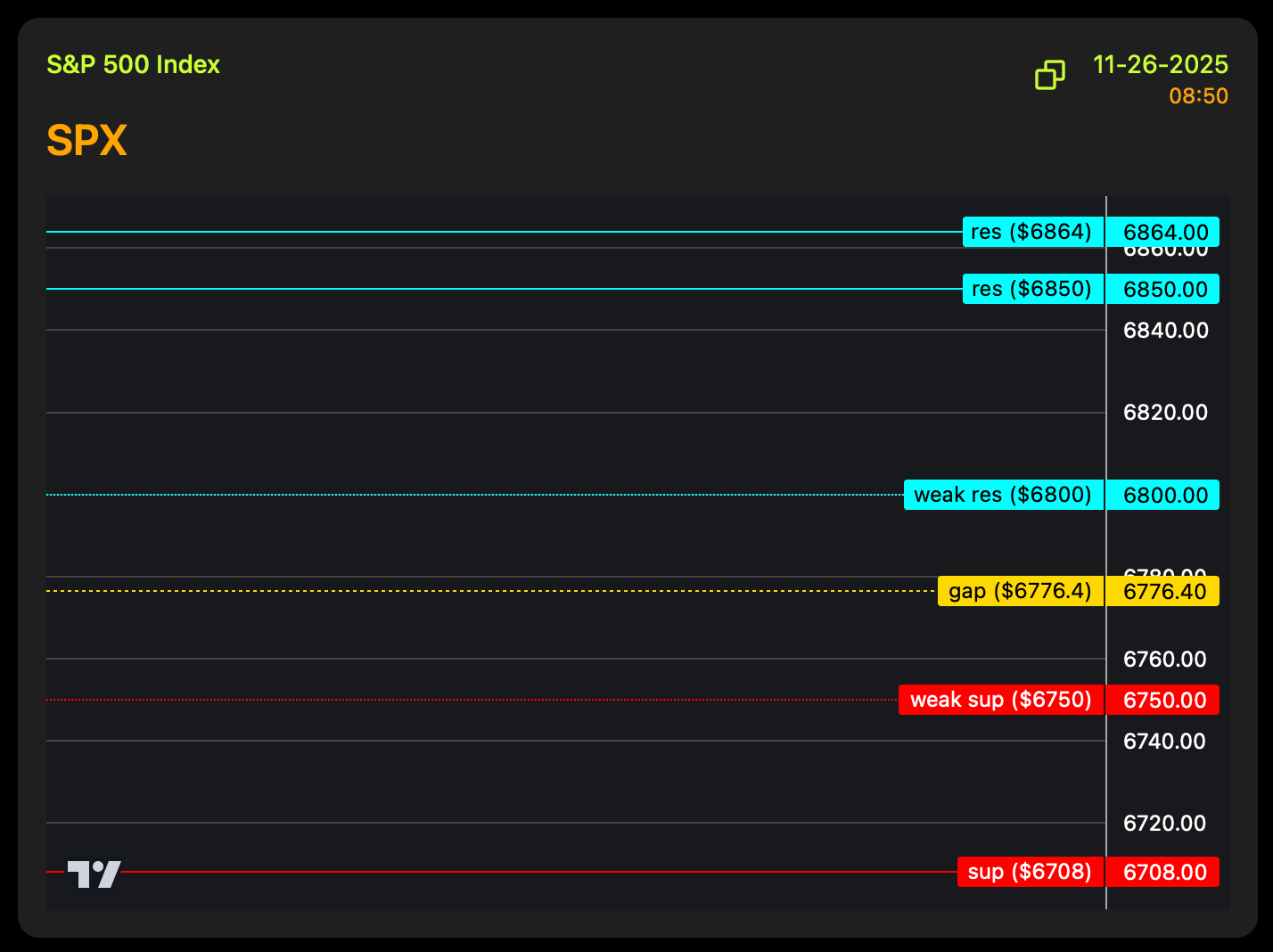Click the 6820.00 price scale tick
The height and width of the screenshot is (952, 1273).
1165,413
